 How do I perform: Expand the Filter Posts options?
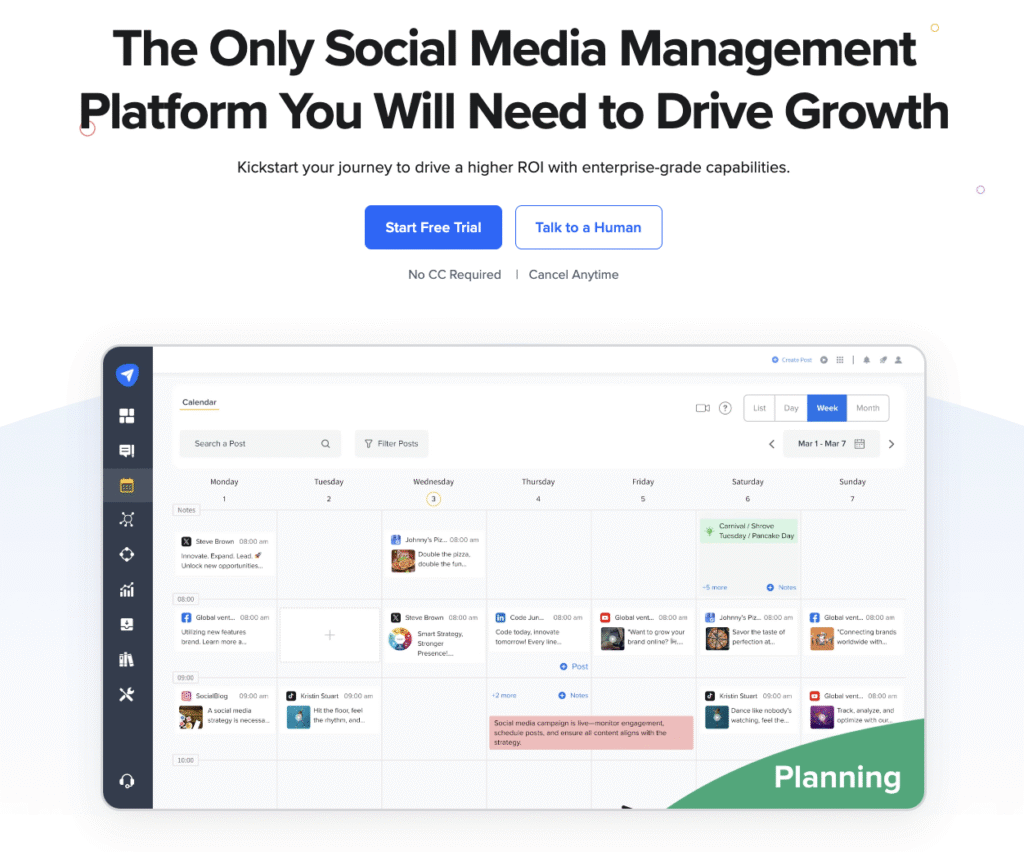[391, 444]
